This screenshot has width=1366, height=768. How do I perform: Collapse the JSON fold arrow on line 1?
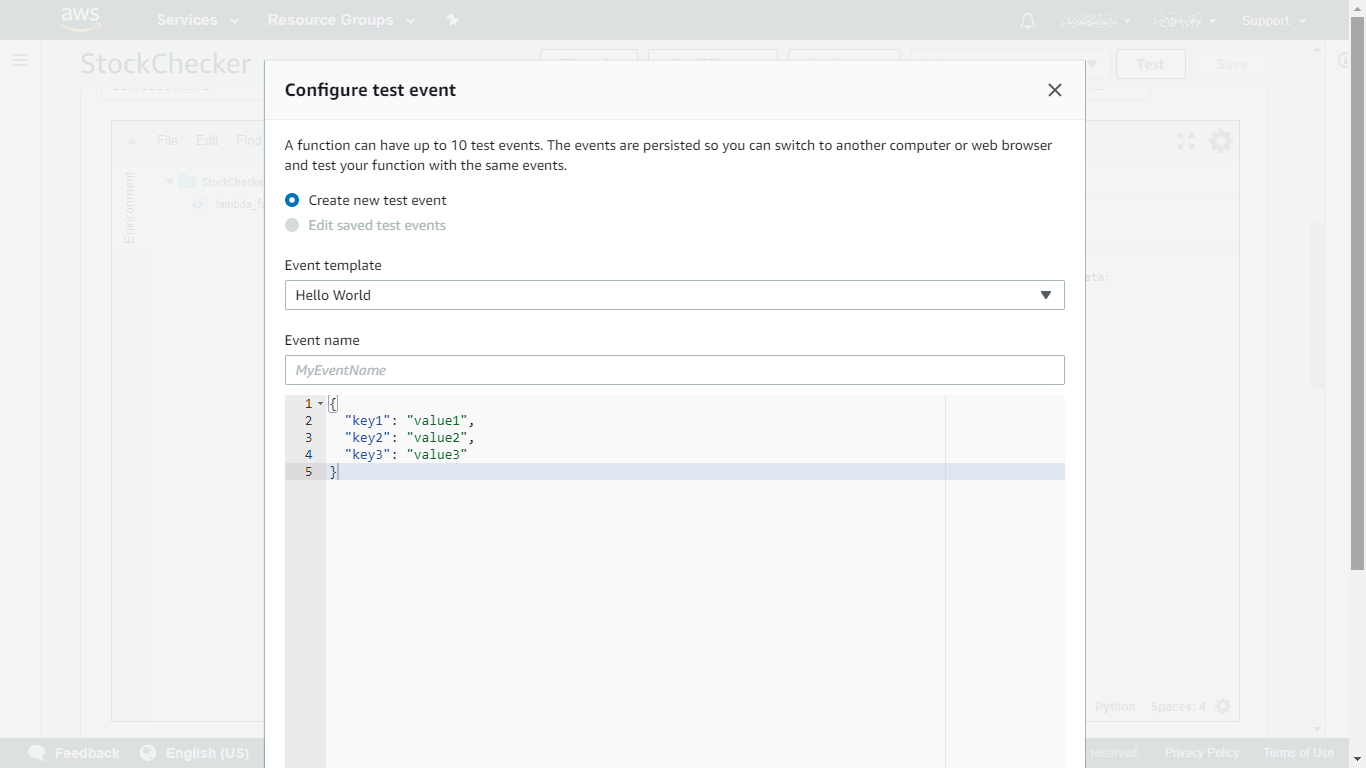tap(320, 404)
